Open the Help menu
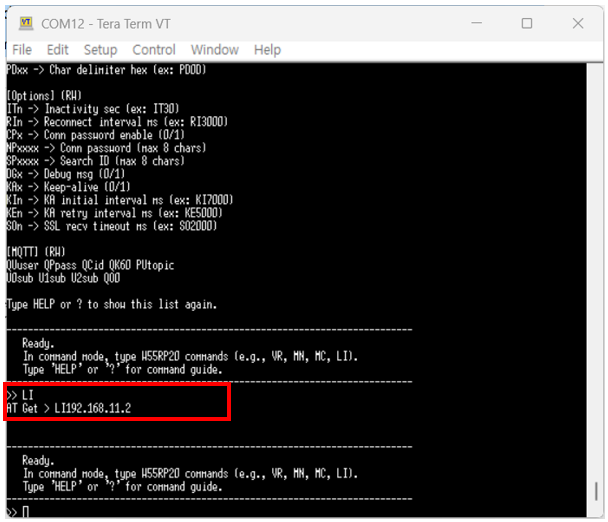 click(267, 49)
